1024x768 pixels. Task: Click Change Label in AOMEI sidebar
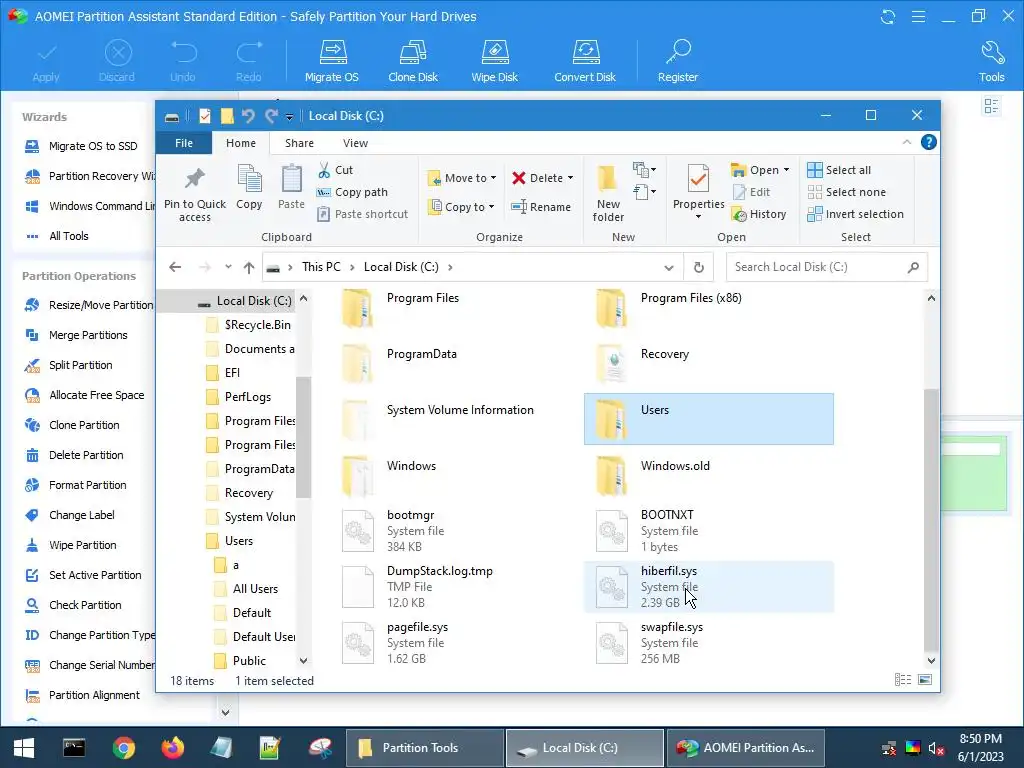click(82, 515)
